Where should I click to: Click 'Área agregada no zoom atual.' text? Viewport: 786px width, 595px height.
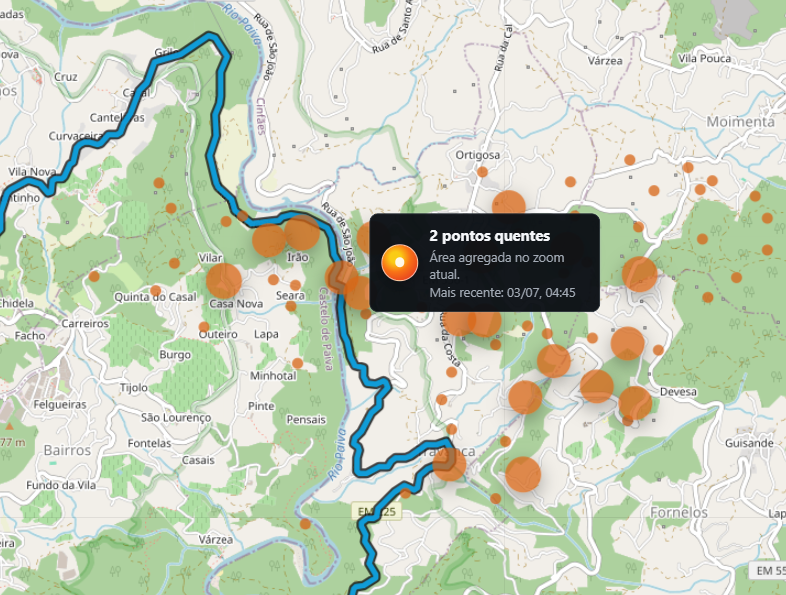coord(496,266)
